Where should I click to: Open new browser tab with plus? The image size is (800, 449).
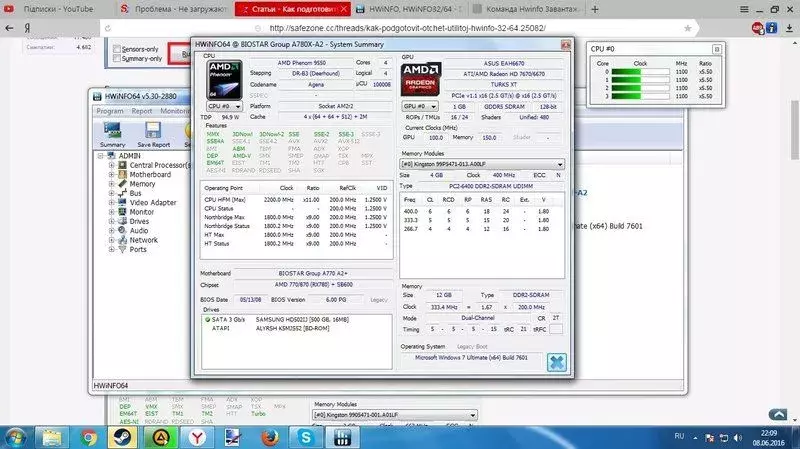pos(595,9)
